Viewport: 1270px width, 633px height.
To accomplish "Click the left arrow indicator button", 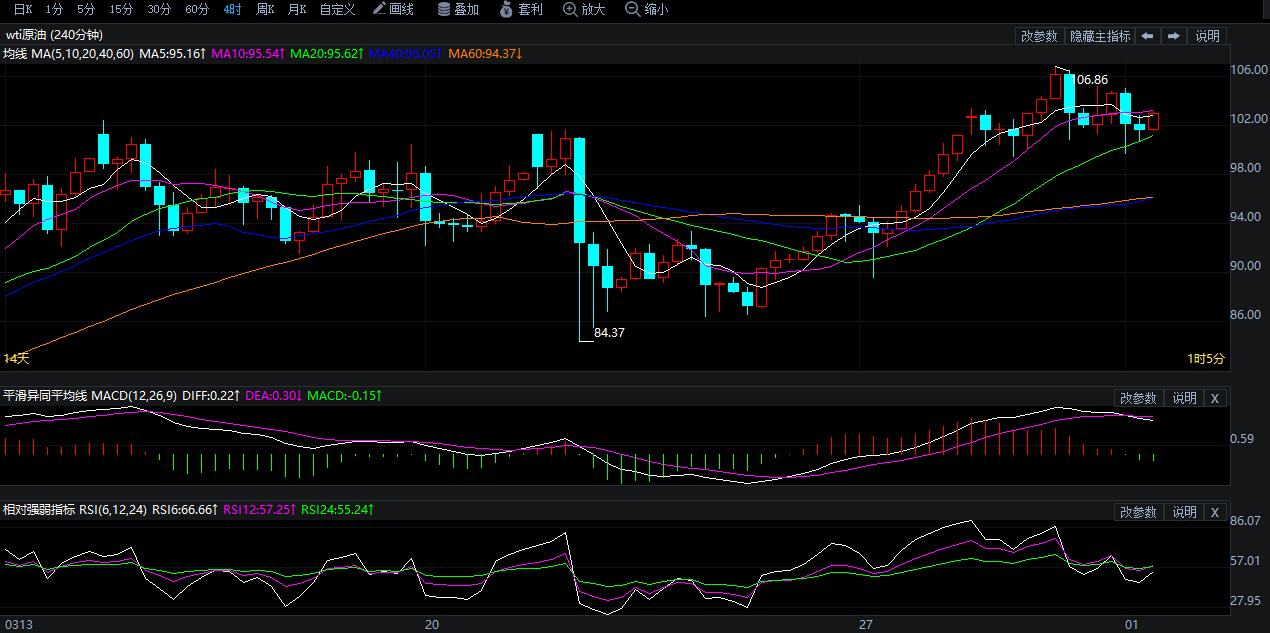I will click(1147, 36).
